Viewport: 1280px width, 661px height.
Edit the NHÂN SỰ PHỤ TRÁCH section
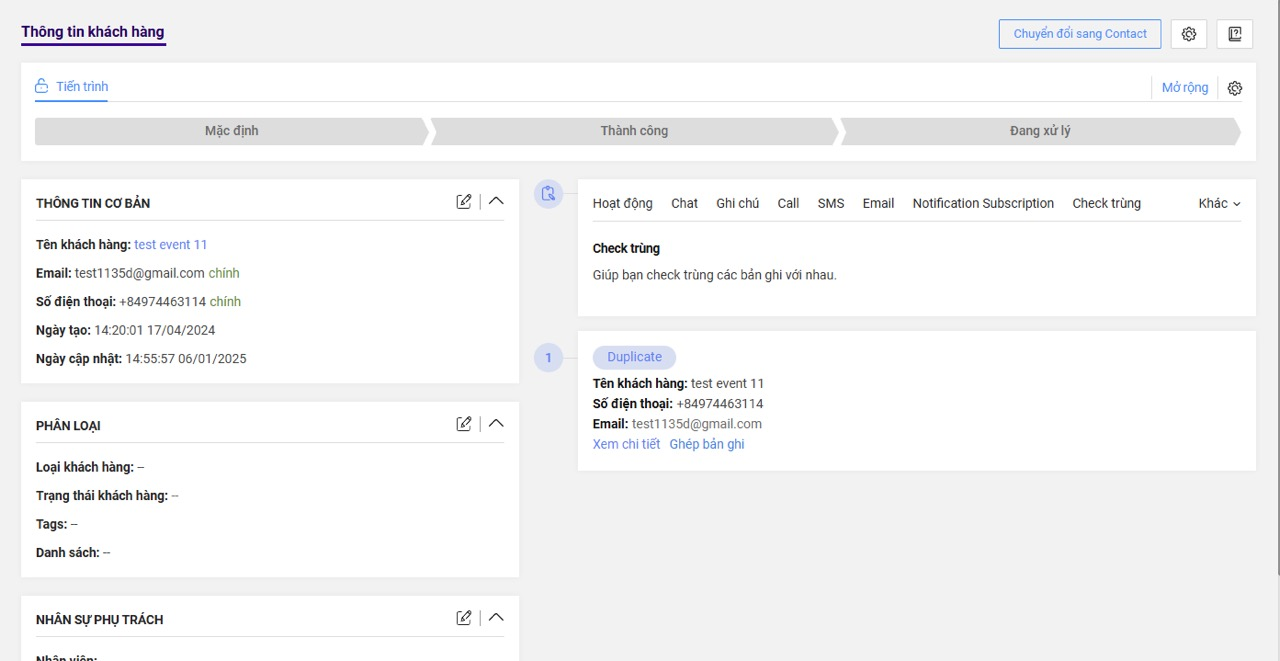click(x=464, y=617)
